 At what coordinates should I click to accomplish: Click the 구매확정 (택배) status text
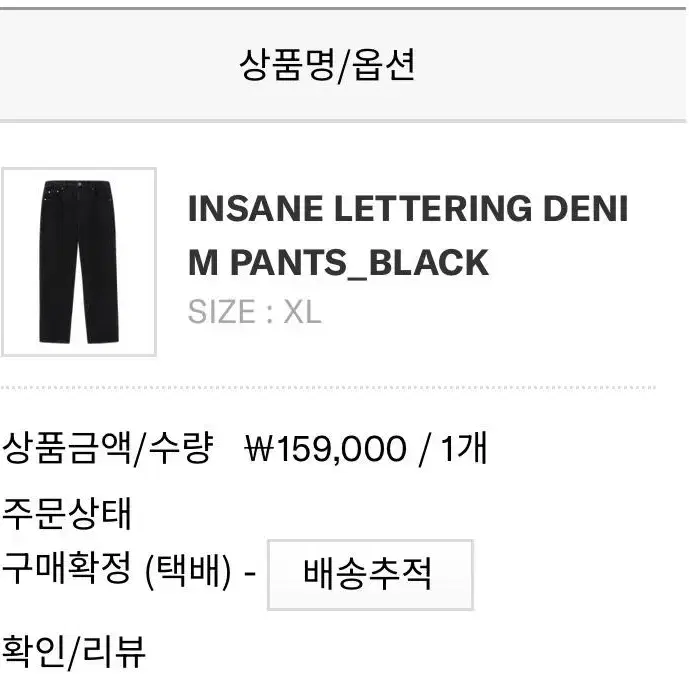point(116,571)
